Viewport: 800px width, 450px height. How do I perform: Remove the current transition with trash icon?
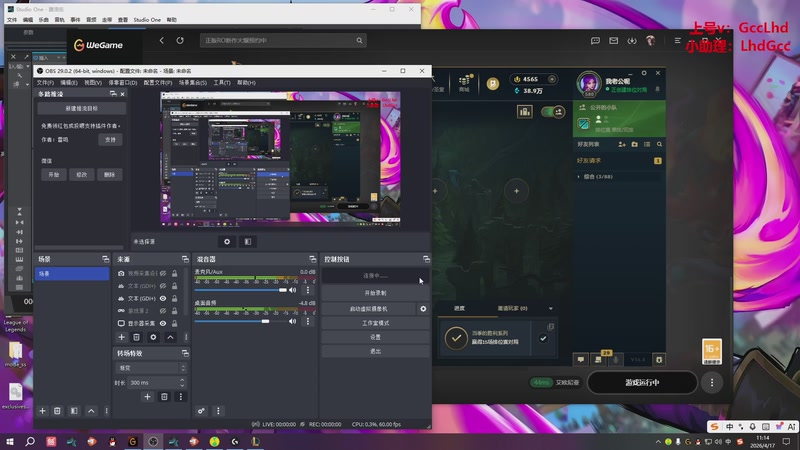click(x=164, y=396)
